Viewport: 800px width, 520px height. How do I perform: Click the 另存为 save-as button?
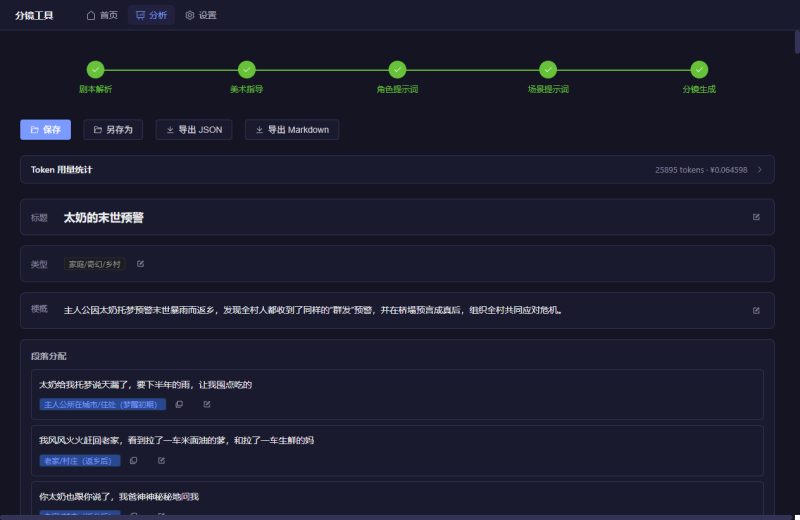point(114,130)
